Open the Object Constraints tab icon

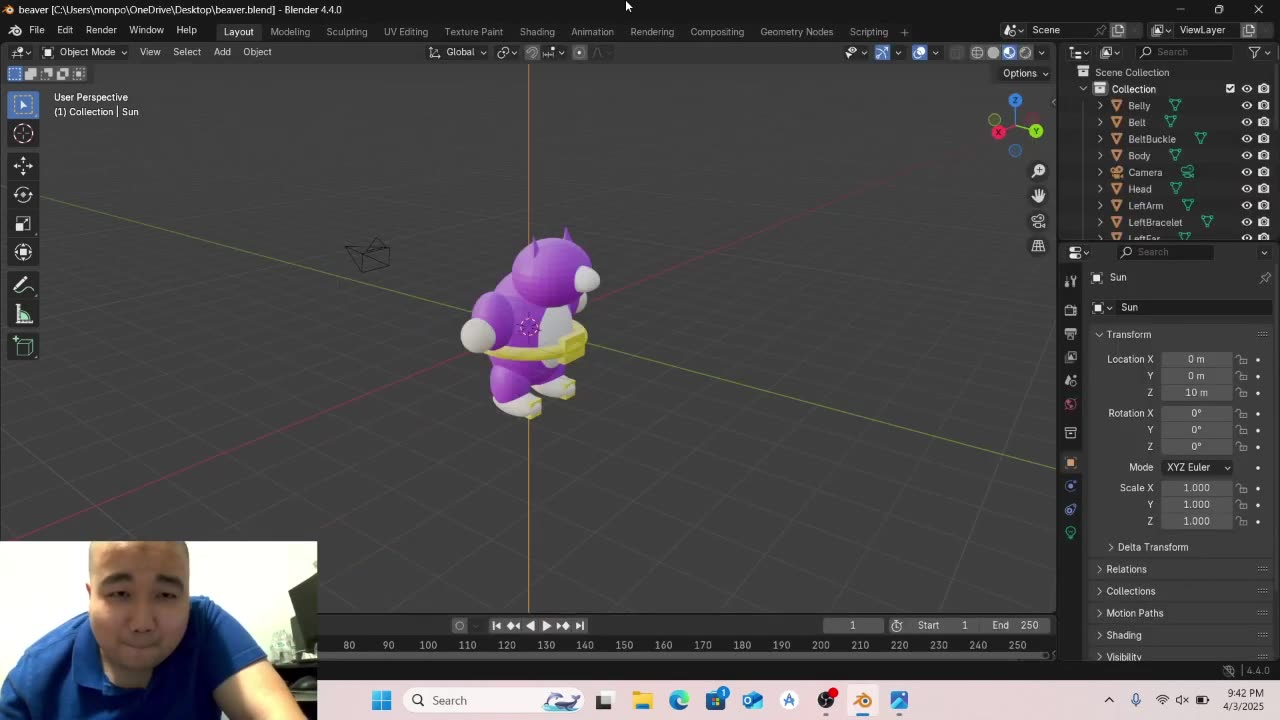1070,509
